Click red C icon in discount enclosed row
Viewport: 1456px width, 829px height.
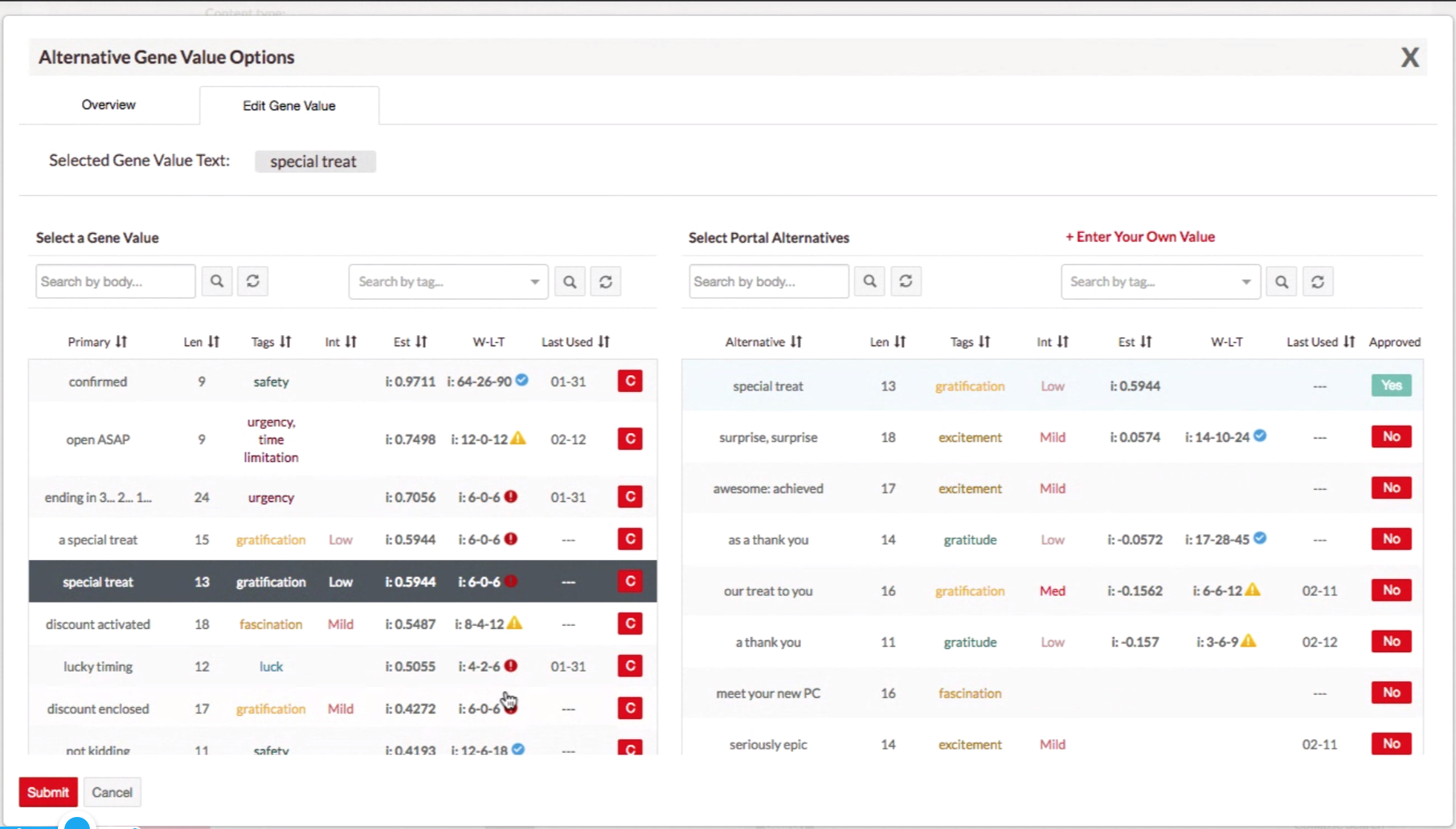pyautogui.click(x=630, y=708)
